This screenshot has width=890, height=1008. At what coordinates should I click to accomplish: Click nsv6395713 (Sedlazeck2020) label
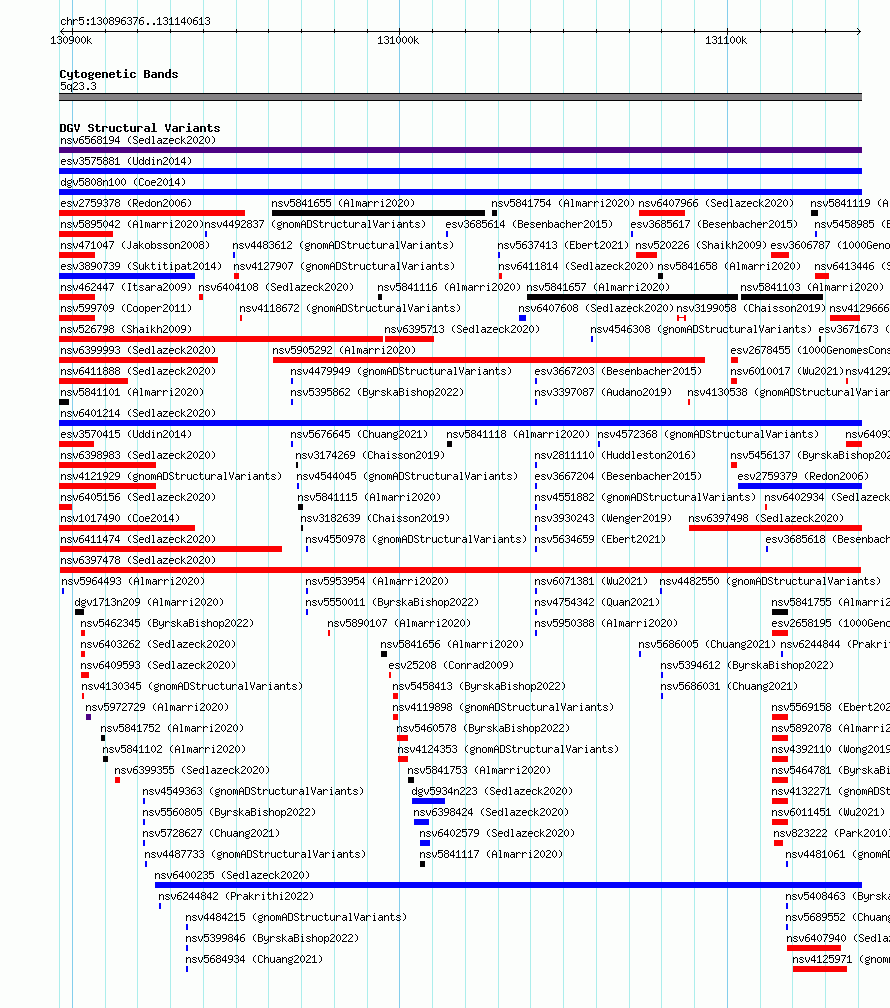pos(462,329)
